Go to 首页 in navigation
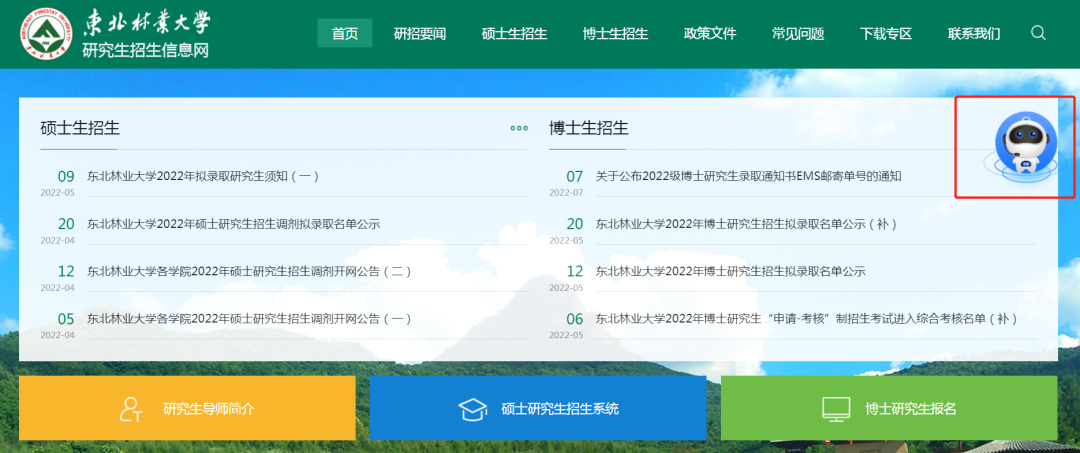 pyautogui.click(x=344, y=33)
